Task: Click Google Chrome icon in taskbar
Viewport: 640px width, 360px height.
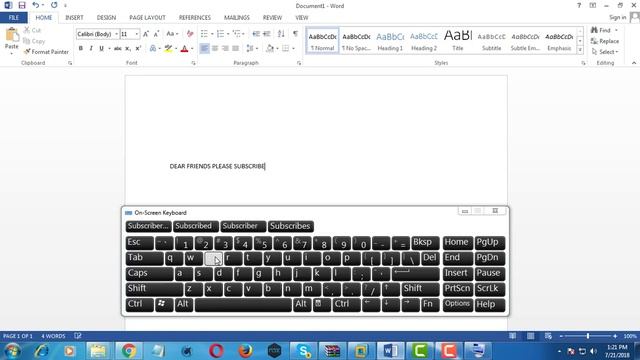Action: [129, 351]
